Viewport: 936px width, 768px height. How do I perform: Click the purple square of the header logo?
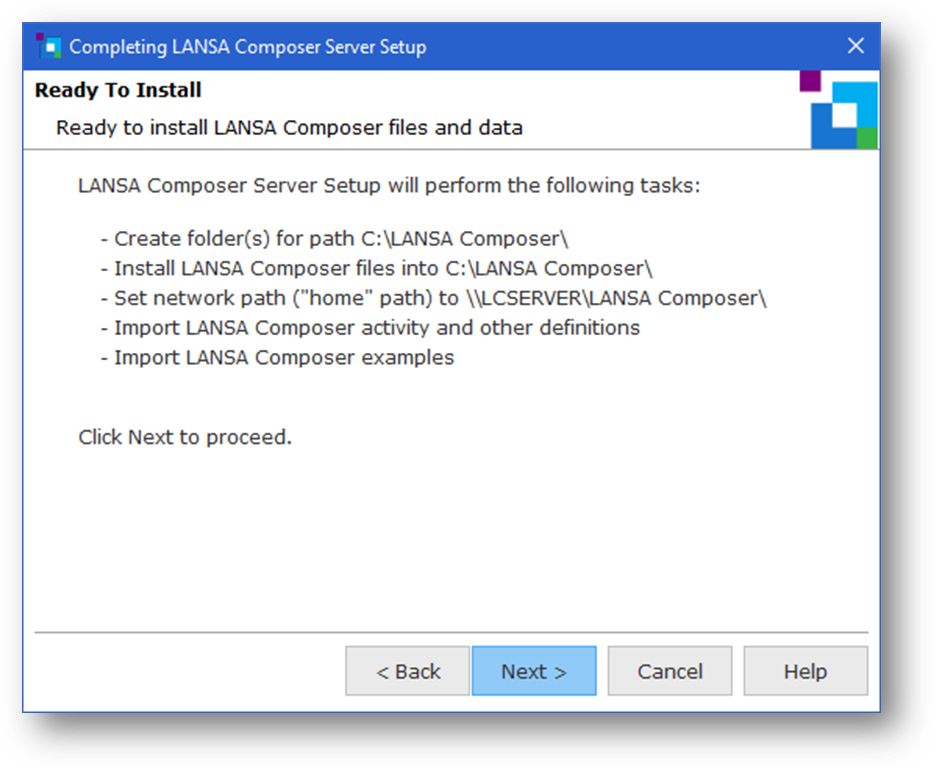coord(810,81)
